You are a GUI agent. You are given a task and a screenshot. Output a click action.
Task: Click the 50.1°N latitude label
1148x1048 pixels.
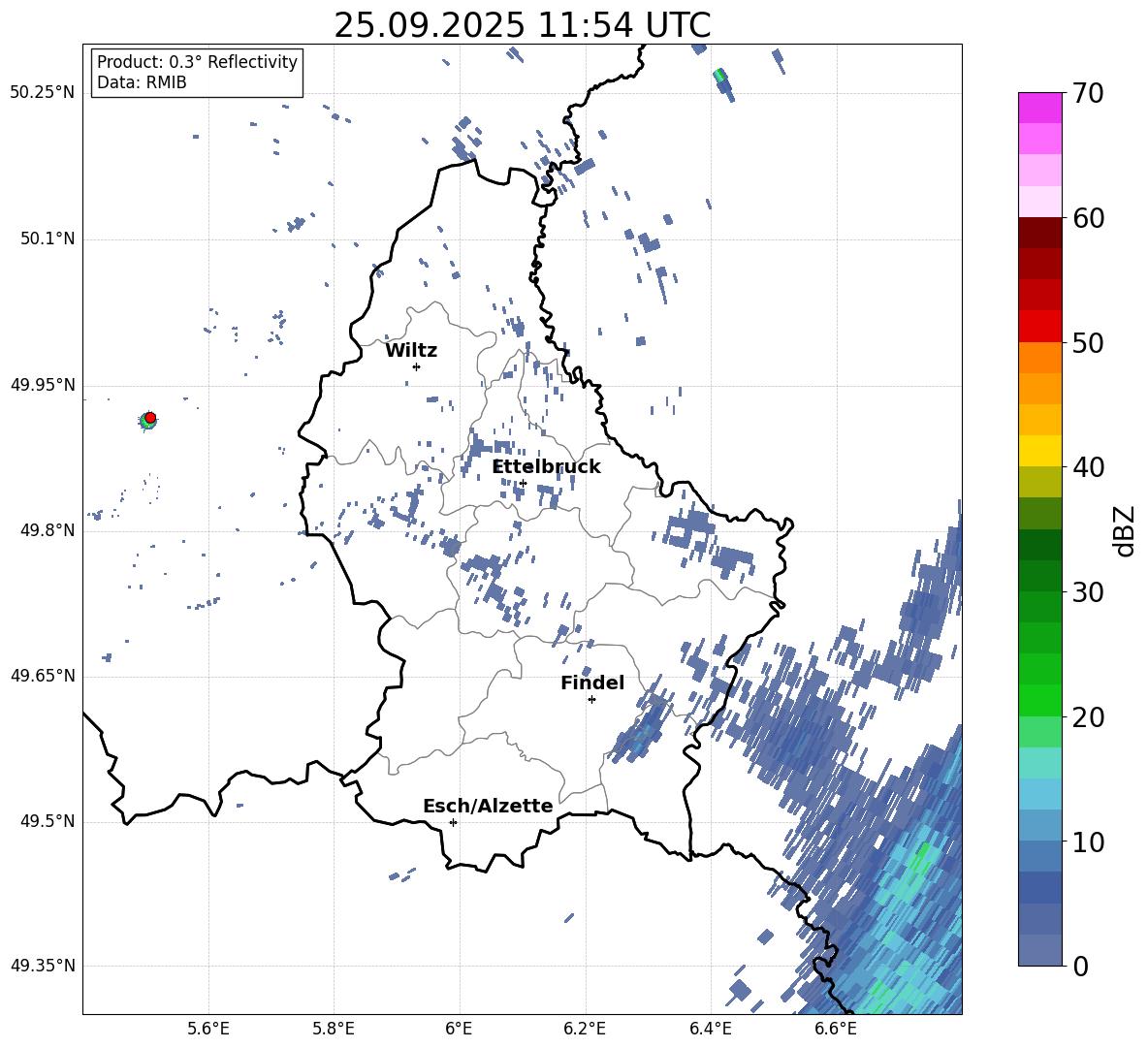pyautogui.click(x=47, y=238)
